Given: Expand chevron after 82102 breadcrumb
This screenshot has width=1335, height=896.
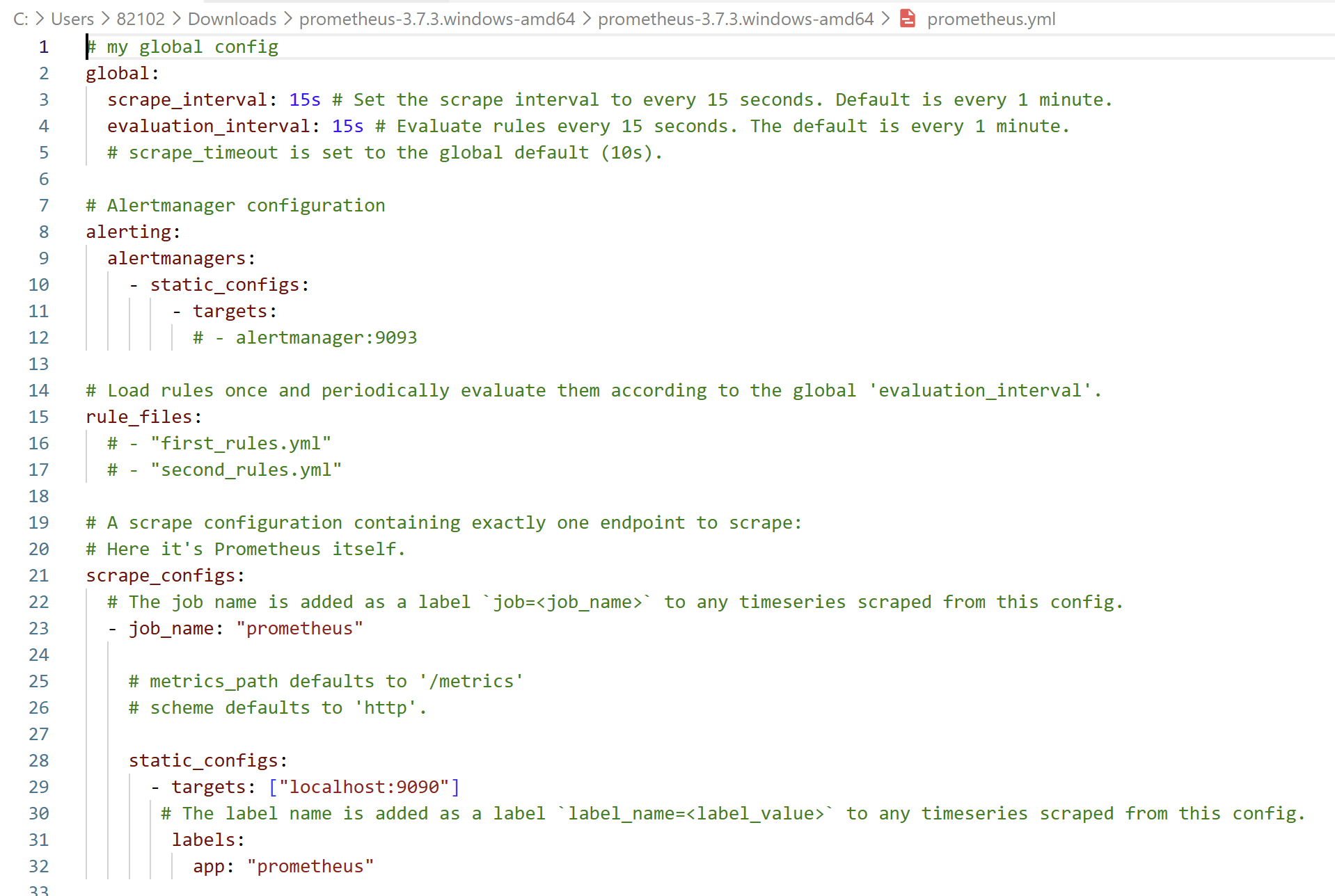Looking at the screenshot, I should click(x=176, y=19).
